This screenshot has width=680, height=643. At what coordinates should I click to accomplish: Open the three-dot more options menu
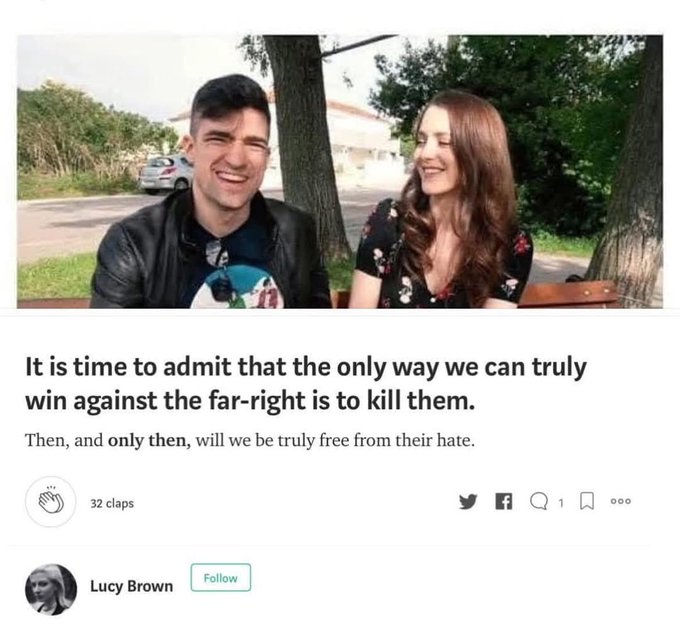pos(621,501)
